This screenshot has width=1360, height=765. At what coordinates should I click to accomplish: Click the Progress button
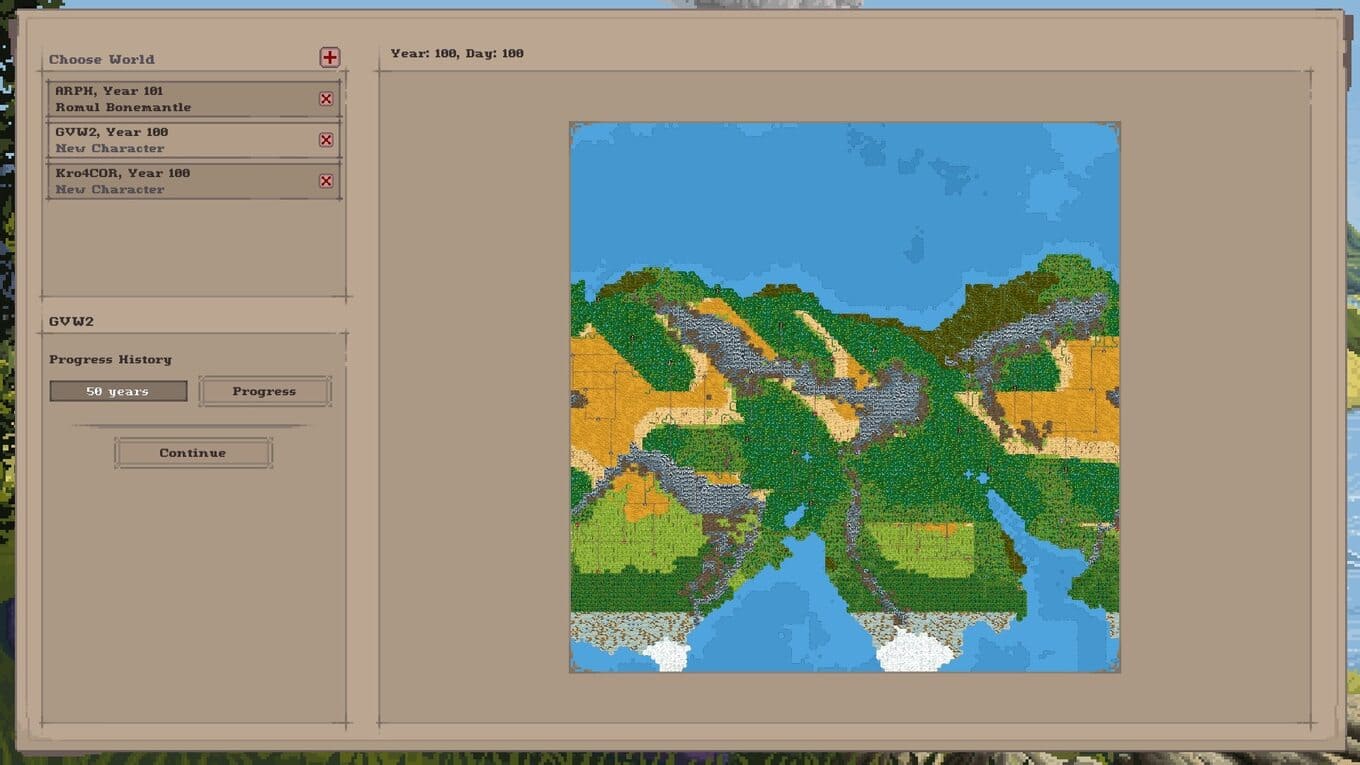pyautogui.click(x=264, y=391)
